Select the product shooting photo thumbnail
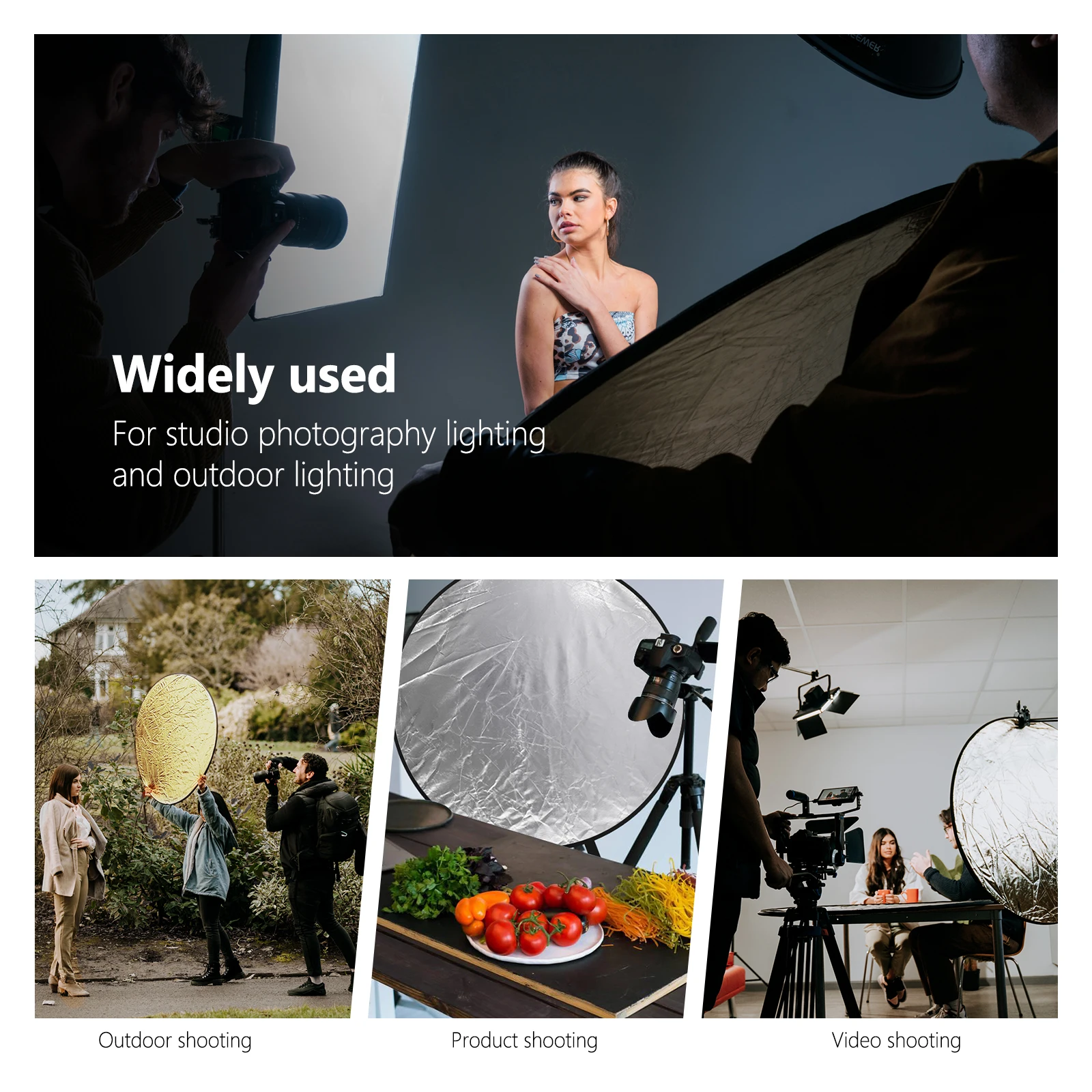Image resolution: width=1092 pixels, height=1092 pixels. click(546, 799)
